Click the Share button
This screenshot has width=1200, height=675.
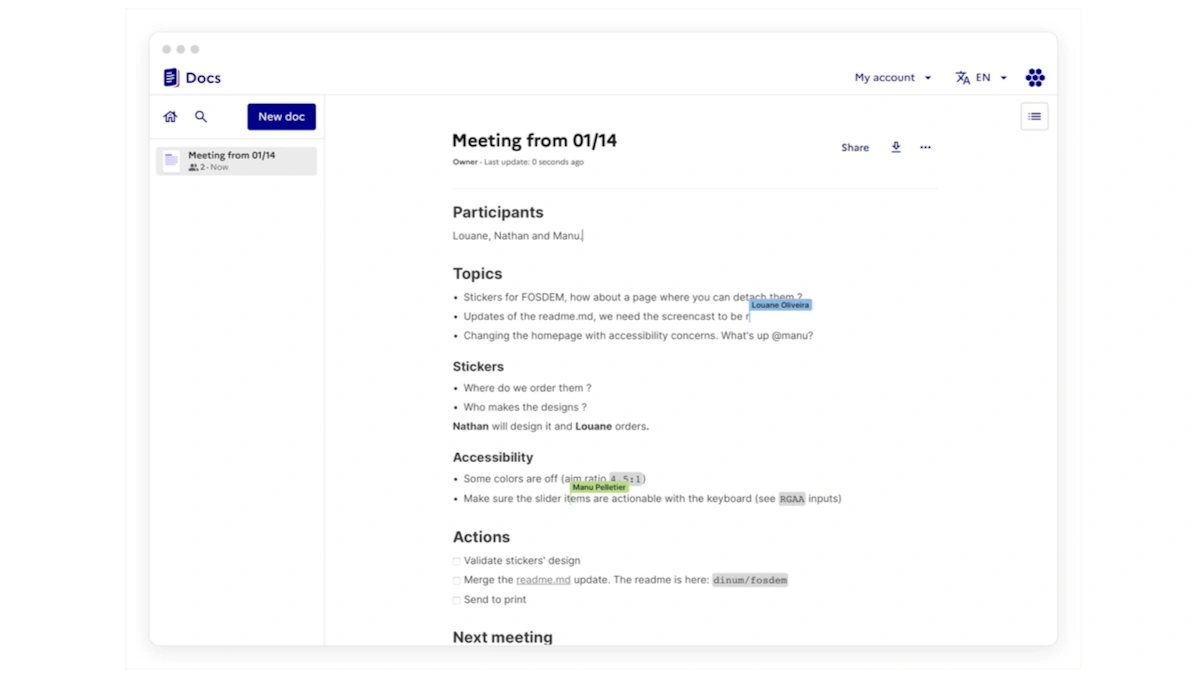855,148
